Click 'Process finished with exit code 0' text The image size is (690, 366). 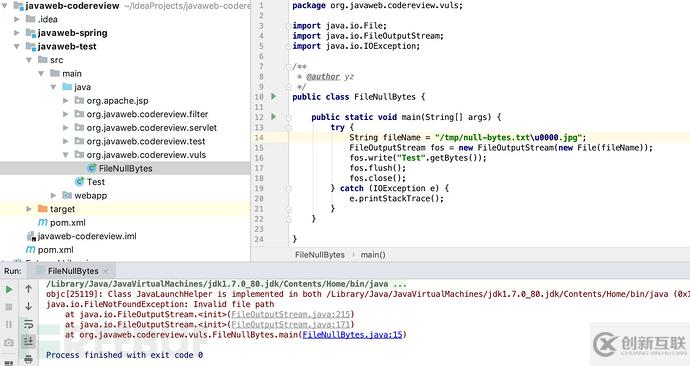click(125, 355)
